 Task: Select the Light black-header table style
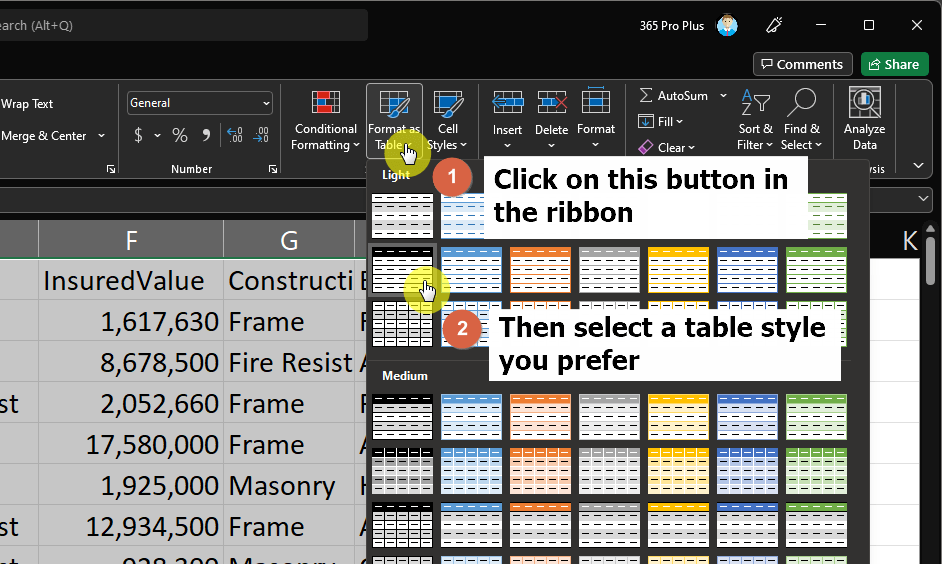pyautogui.click(x=403, y=270)
